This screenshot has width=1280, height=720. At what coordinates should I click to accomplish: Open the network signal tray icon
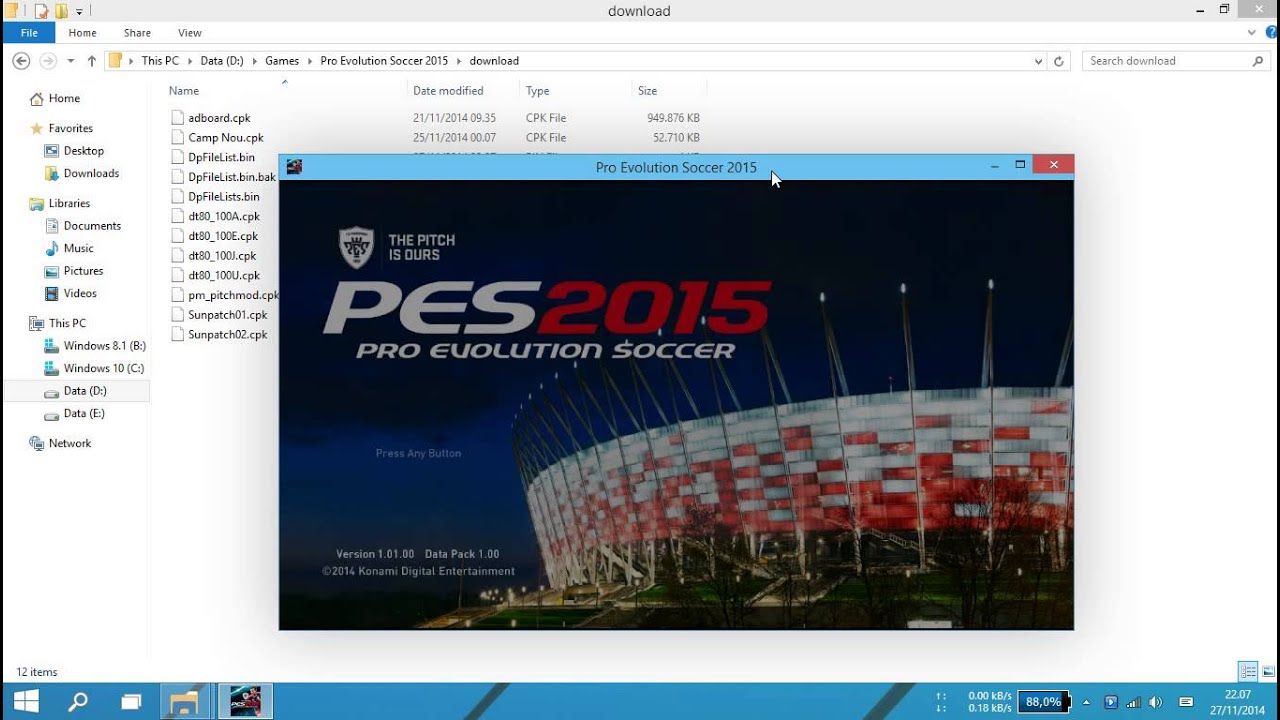point(1134,702)
